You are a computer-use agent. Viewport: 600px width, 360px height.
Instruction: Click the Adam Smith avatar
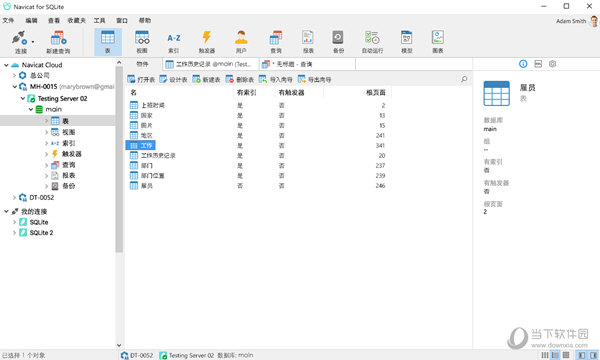594,21
